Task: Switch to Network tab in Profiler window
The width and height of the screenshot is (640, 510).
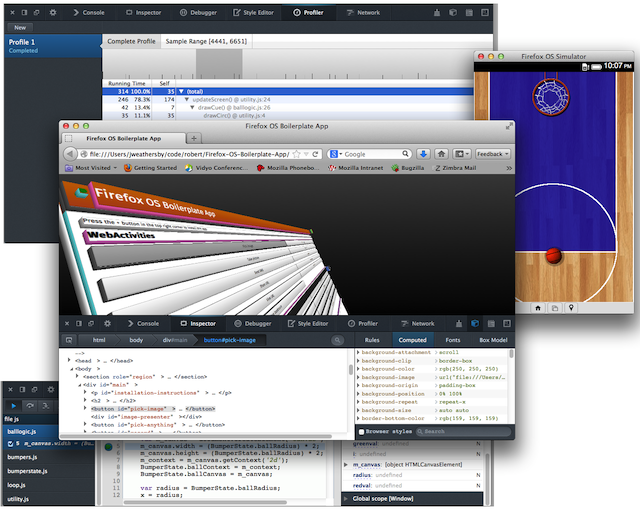Action: click(363, 13)
